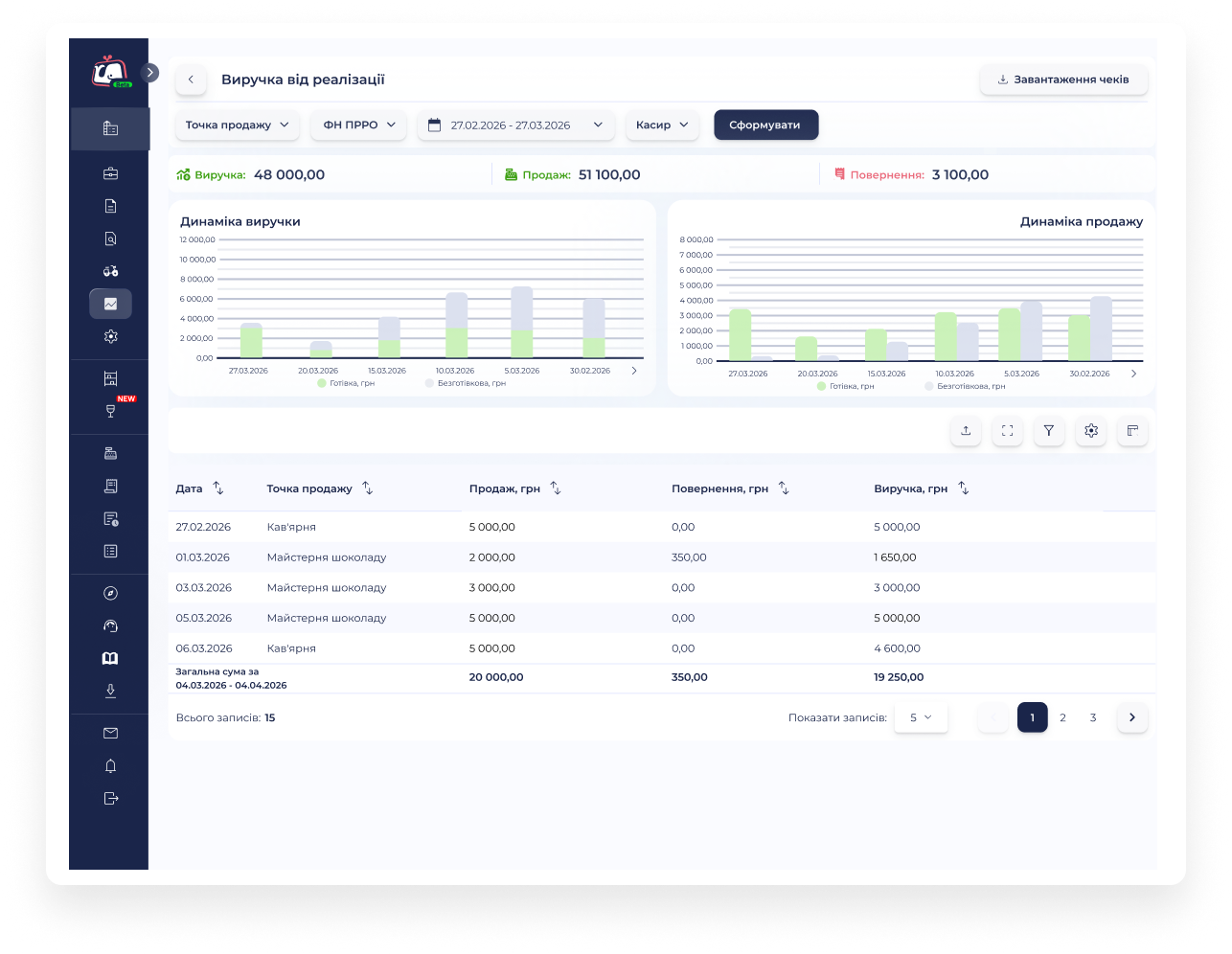Click the logout icon in the sidebar
The height and width of the screenshot is (954, 1232).
[x=110, y=798]
